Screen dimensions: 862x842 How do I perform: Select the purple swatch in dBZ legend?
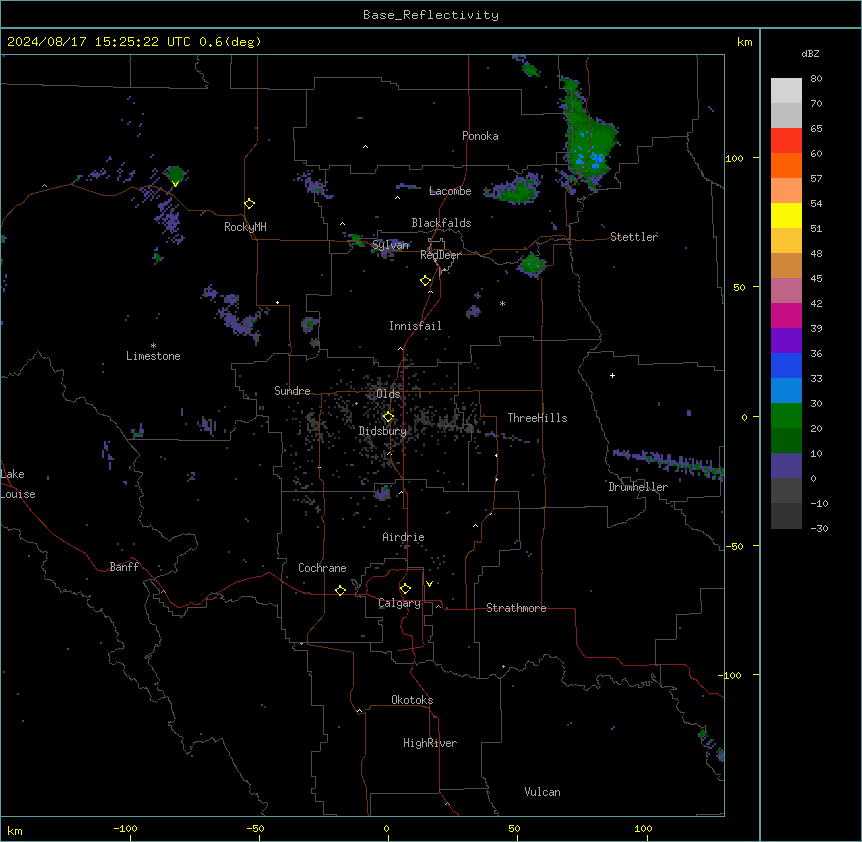[786, 341]
